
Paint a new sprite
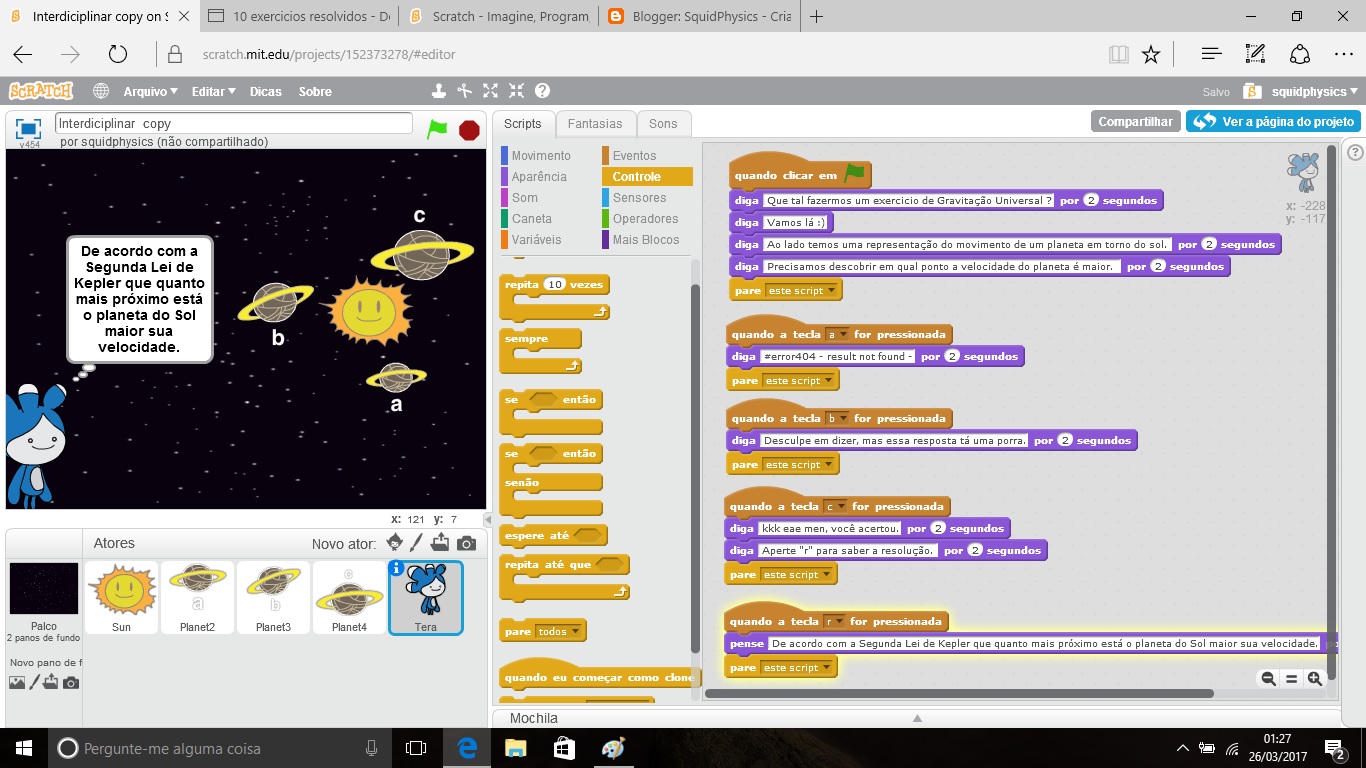pos(418,543)
